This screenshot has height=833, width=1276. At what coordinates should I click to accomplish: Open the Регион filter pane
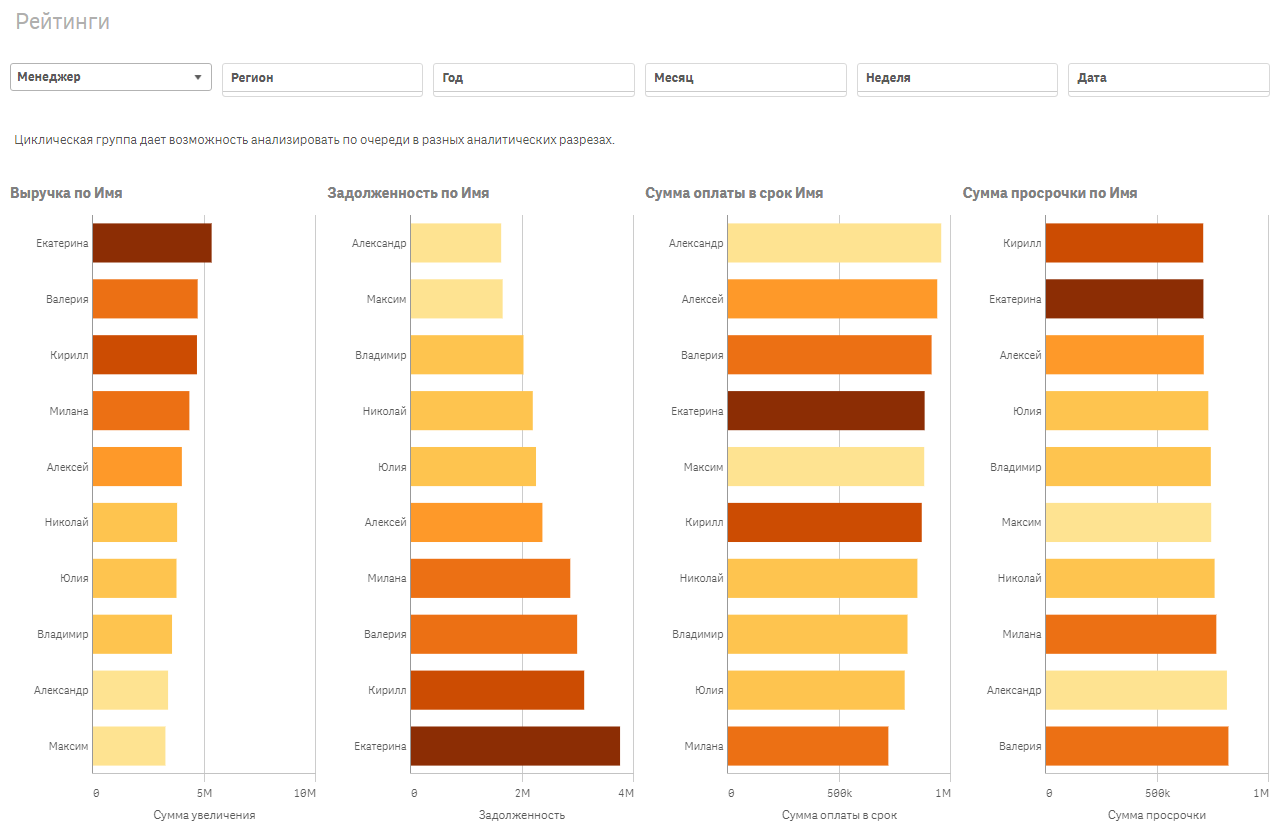[x=322, y=78]
